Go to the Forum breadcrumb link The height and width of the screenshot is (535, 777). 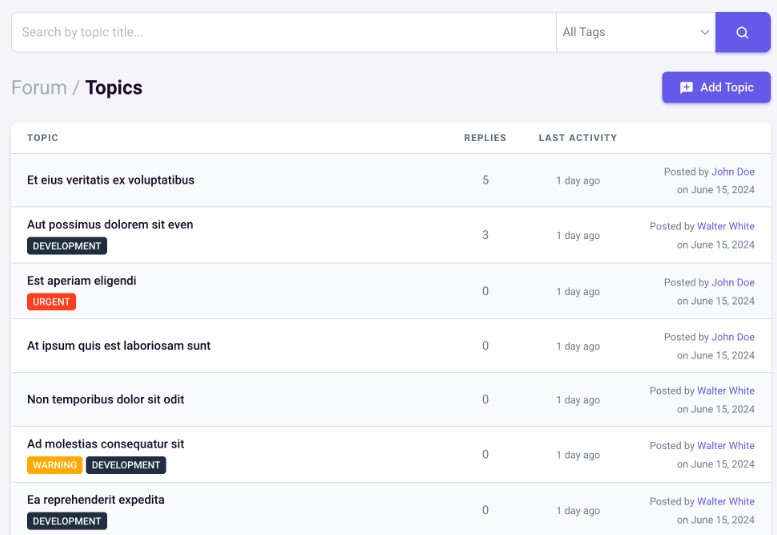(38, 88)
